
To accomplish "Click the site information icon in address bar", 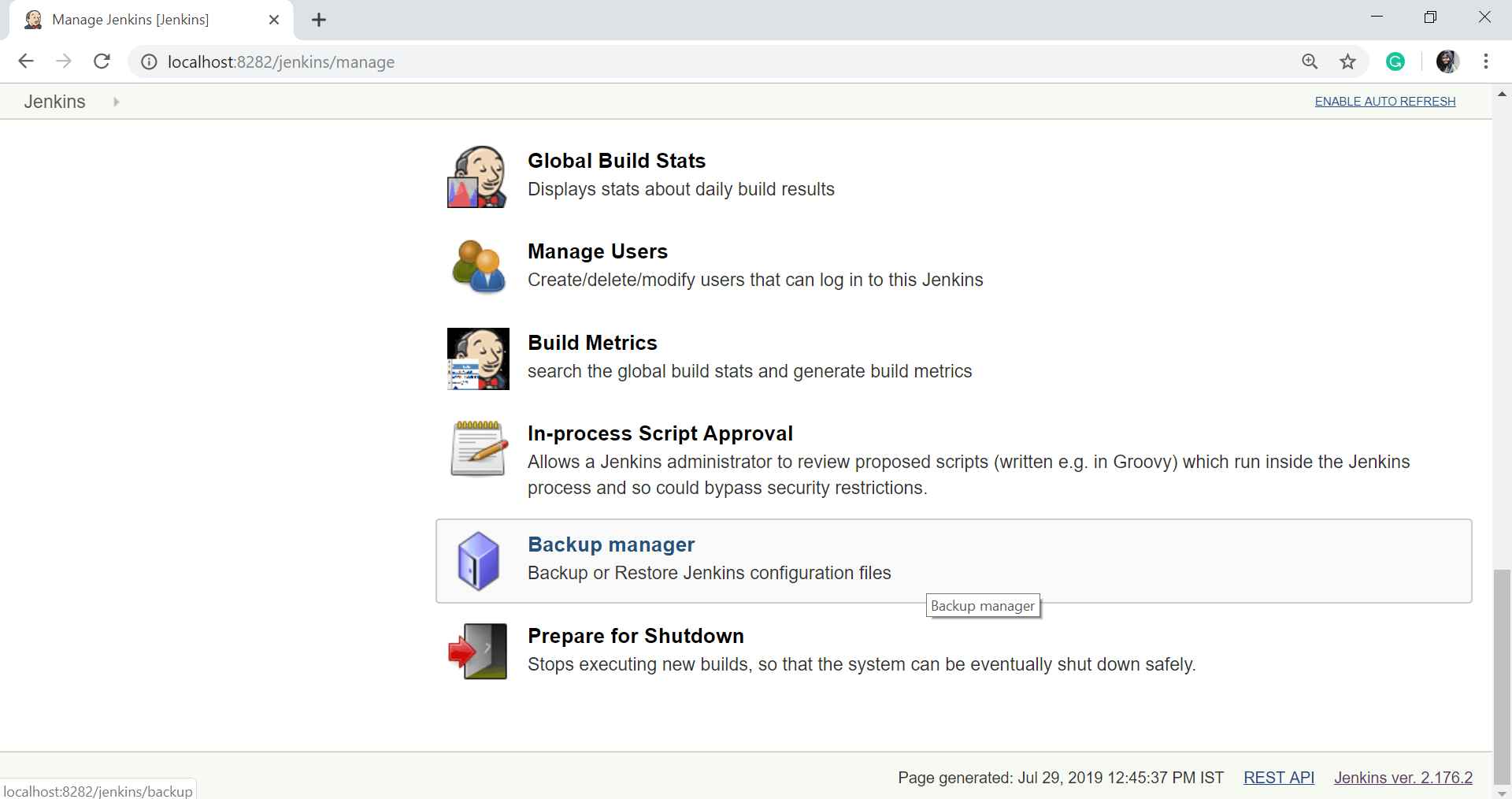I will [149, 61].
